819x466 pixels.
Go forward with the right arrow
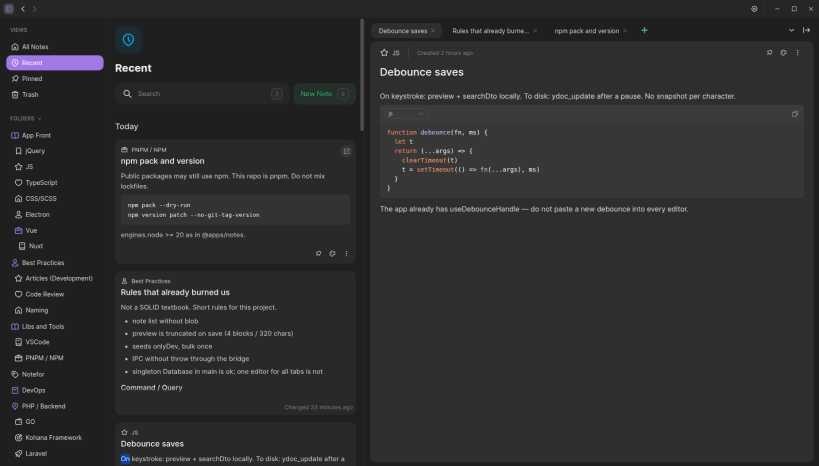click(x=34, y=9)
